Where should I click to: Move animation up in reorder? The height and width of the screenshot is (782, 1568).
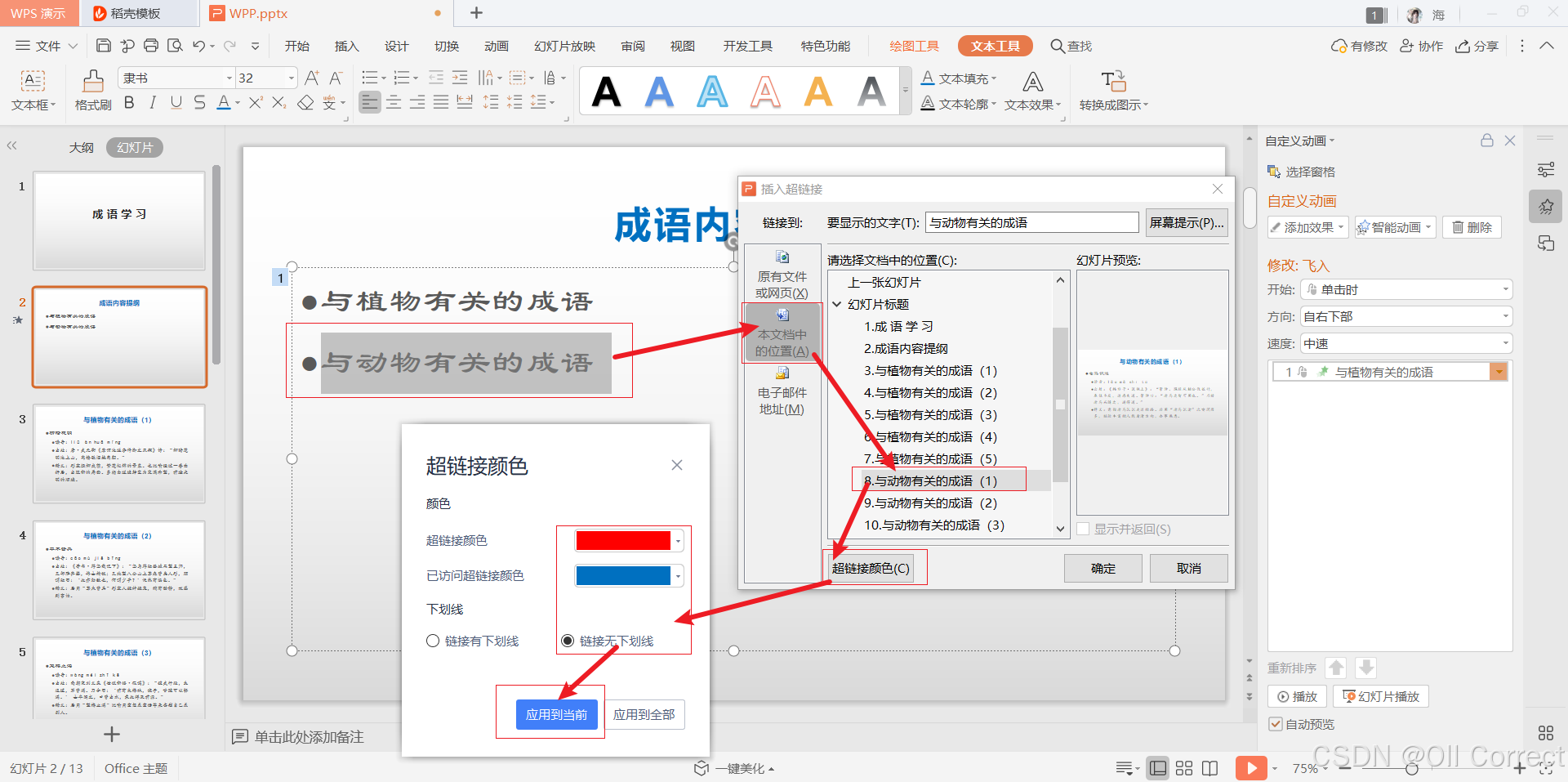pos(1336,668)
